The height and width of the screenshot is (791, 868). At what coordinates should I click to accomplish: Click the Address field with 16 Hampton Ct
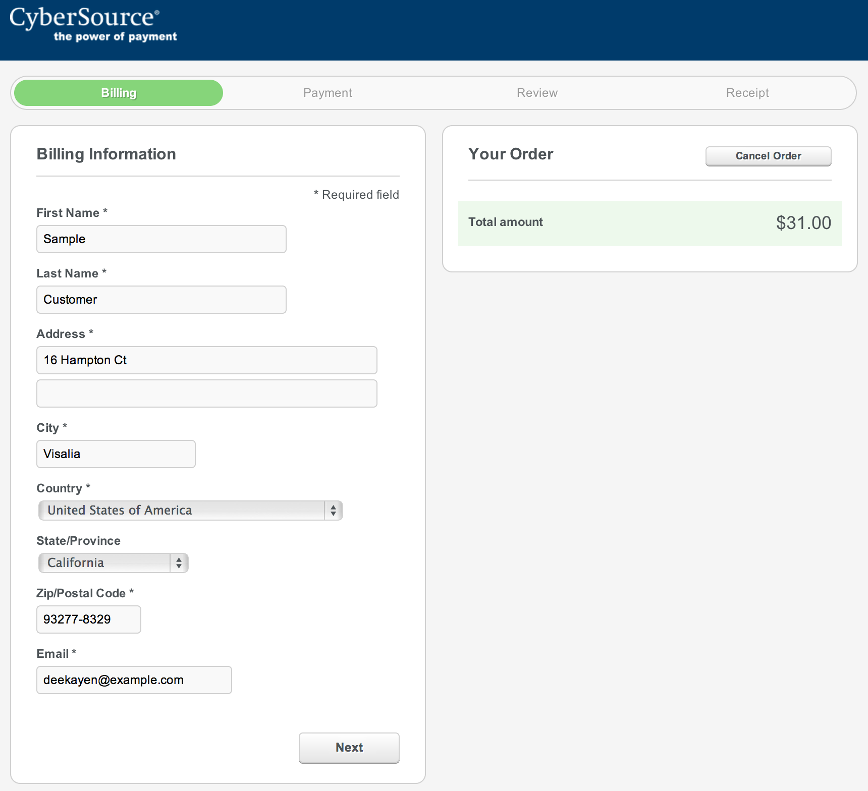(206, 360)
